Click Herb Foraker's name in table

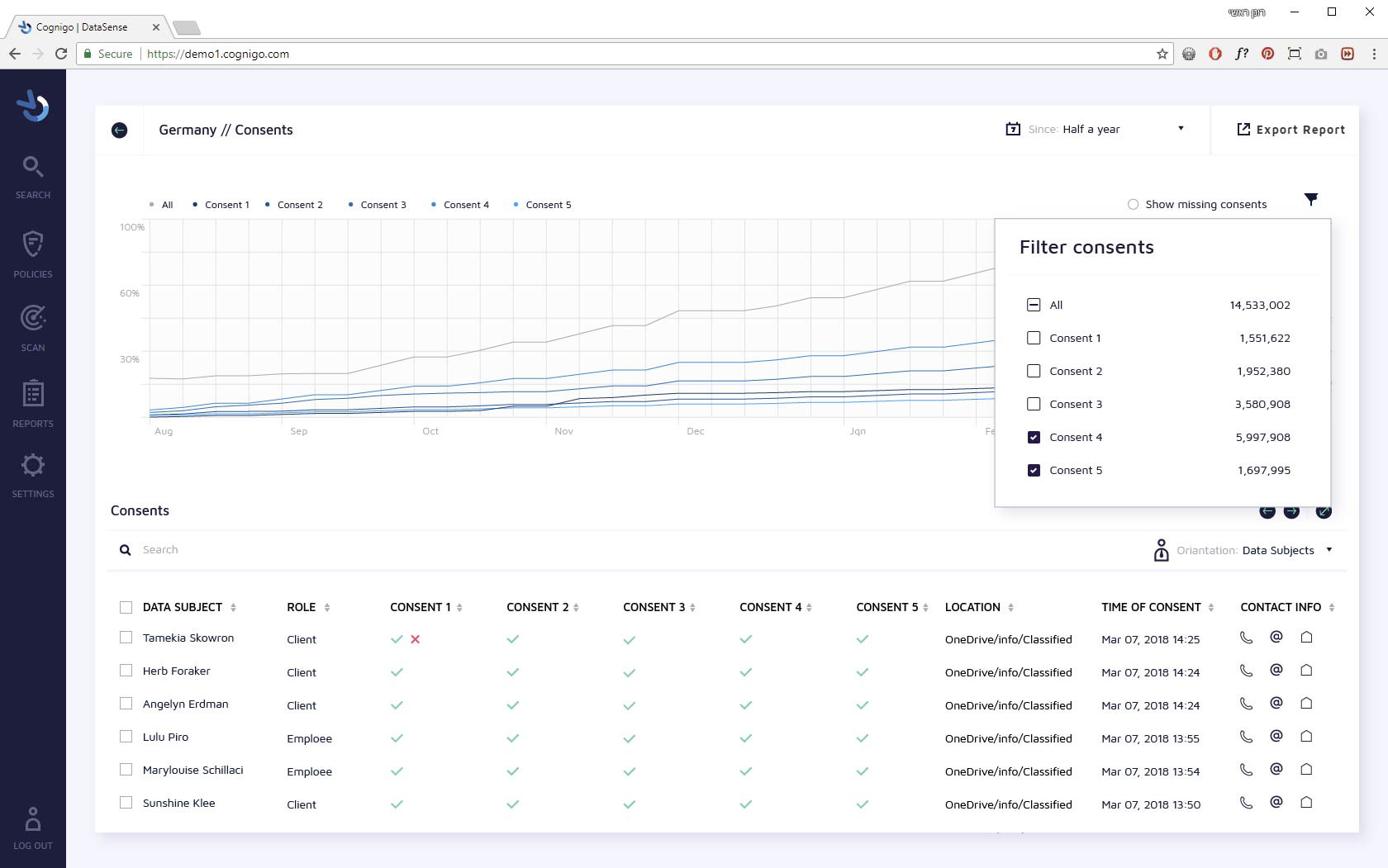176,671
